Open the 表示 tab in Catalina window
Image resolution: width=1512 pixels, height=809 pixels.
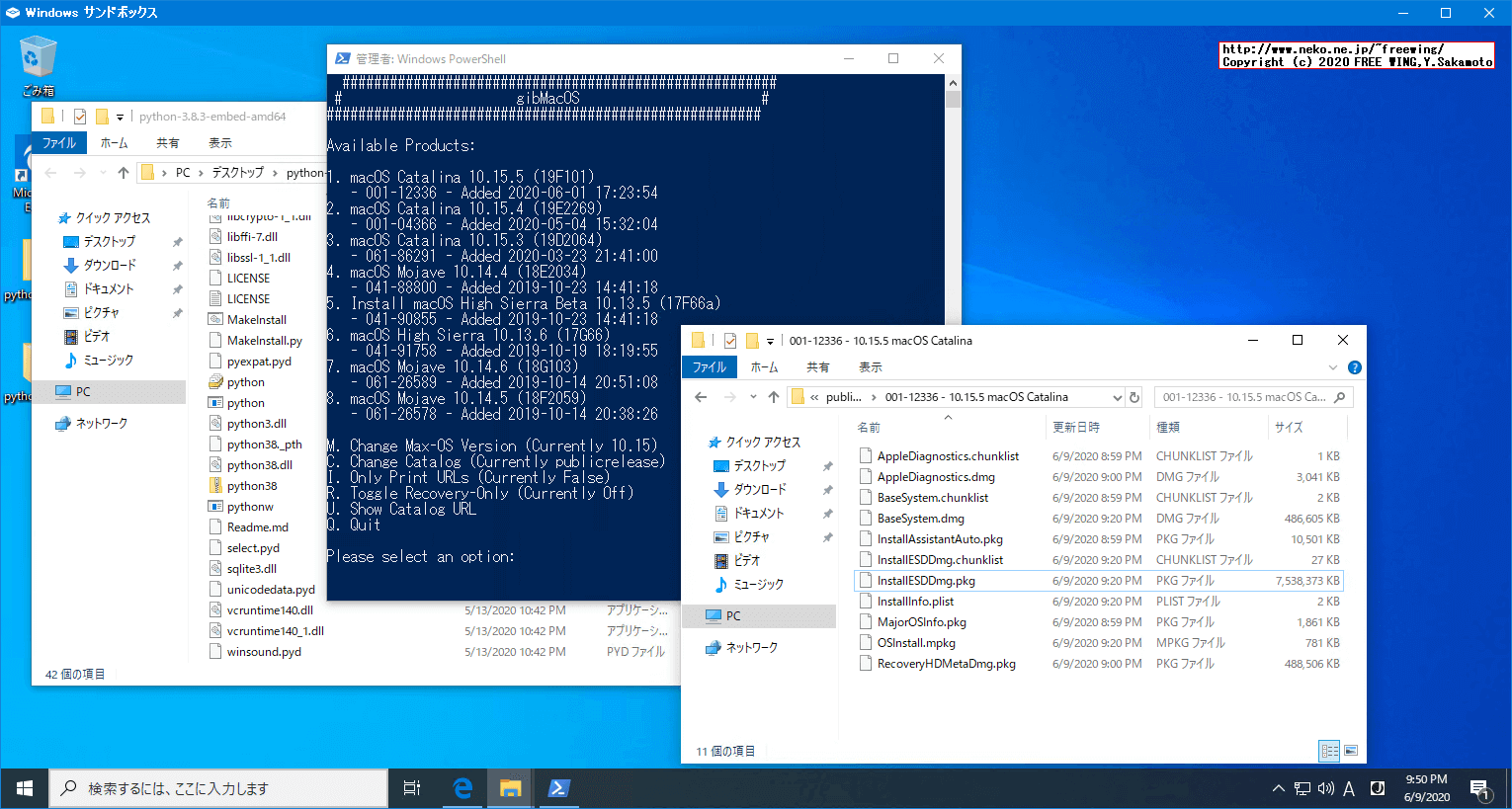(870, 367)
